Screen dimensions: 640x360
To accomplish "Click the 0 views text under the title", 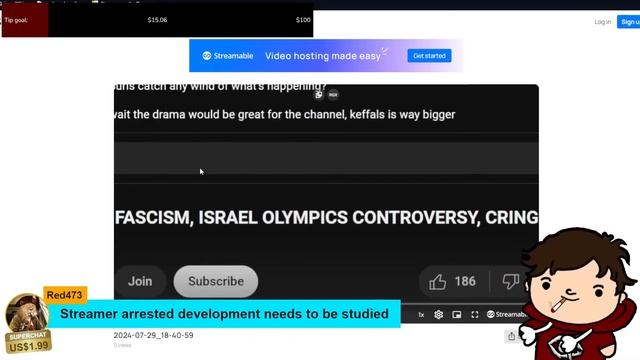I will click(122, 345).
